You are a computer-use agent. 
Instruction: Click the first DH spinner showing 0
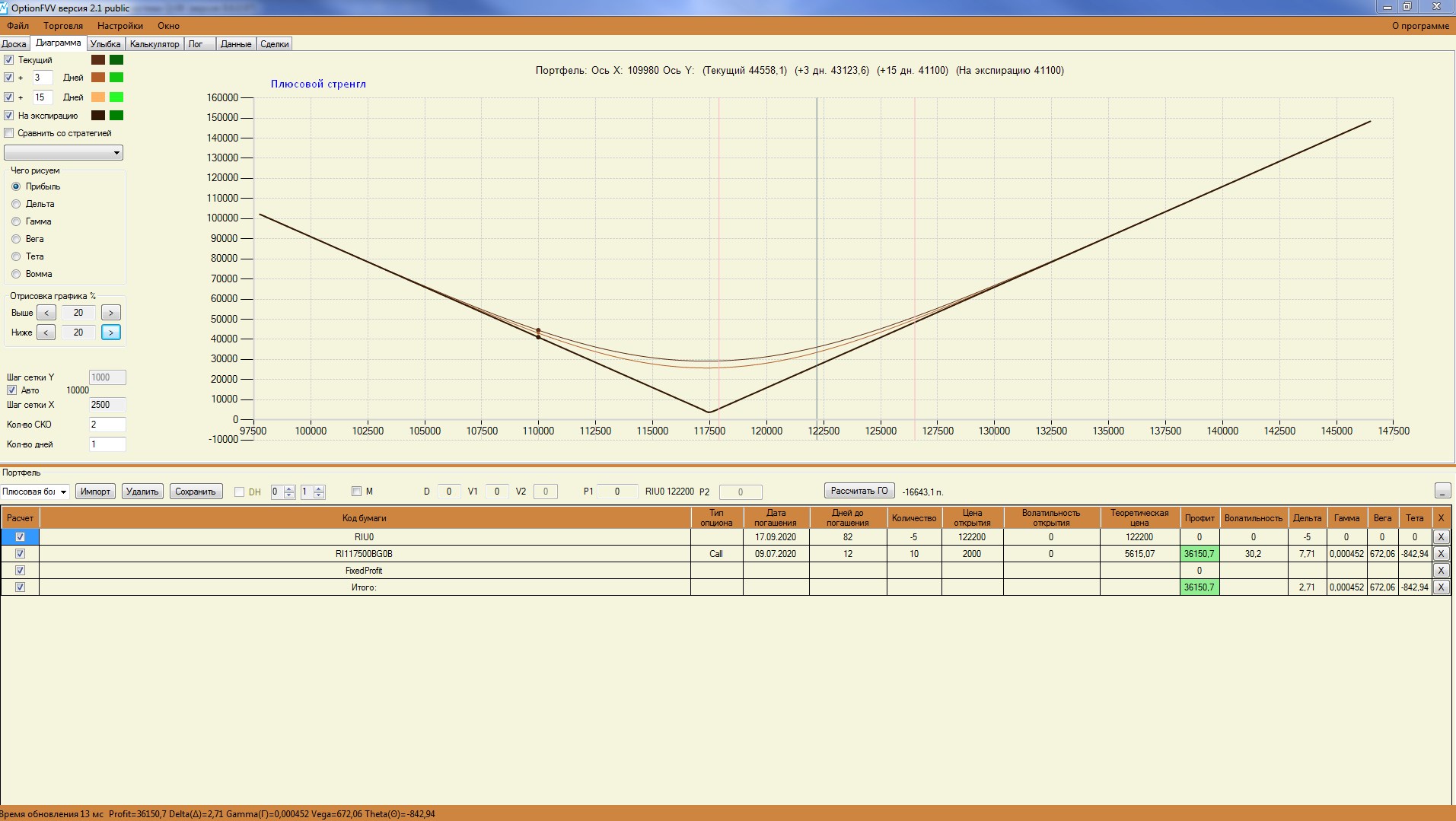[x=282, y=492]
